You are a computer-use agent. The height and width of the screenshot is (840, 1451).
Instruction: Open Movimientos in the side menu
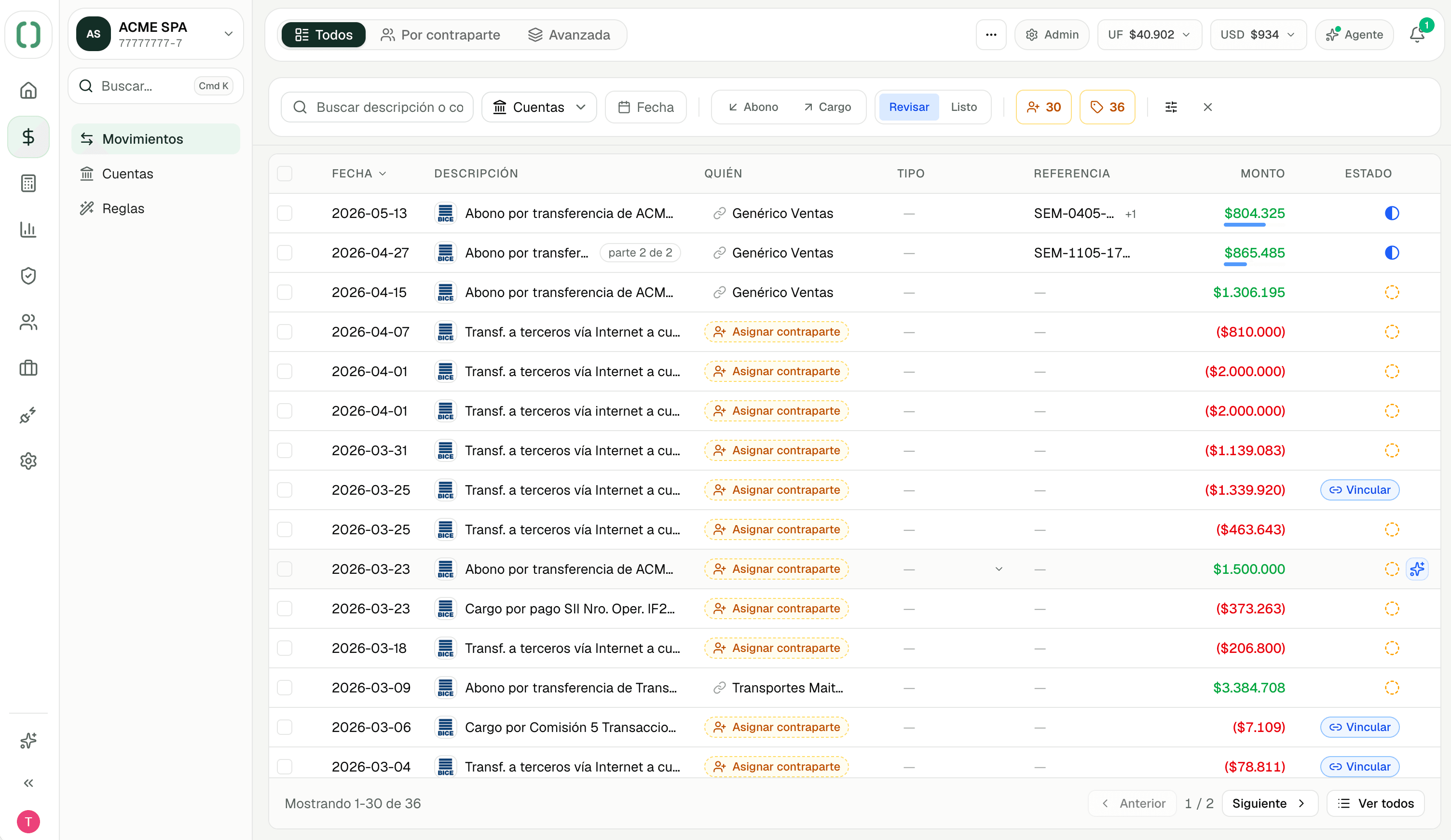click(x=155, y=139)
